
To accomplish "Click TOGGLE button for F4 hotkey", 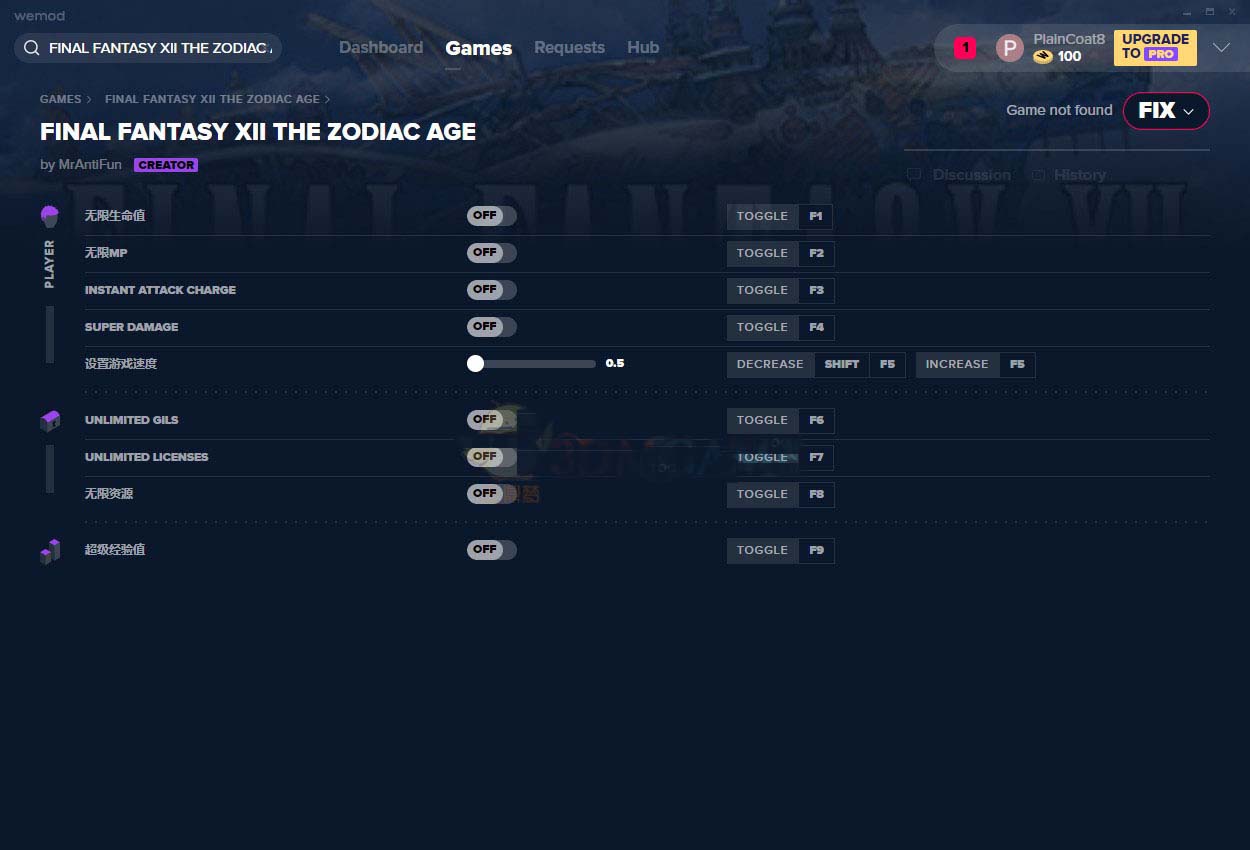I will [x=762, y=327].
